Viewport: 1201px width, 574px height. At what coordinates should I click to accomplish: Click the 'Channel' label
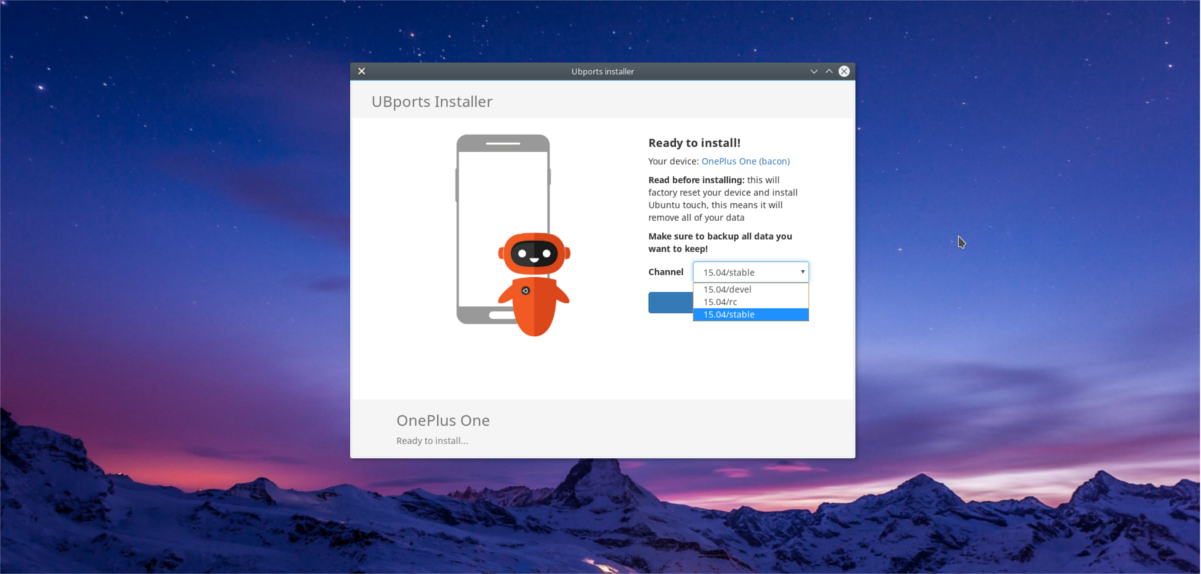pyautogui.click(x=666, y=272)
